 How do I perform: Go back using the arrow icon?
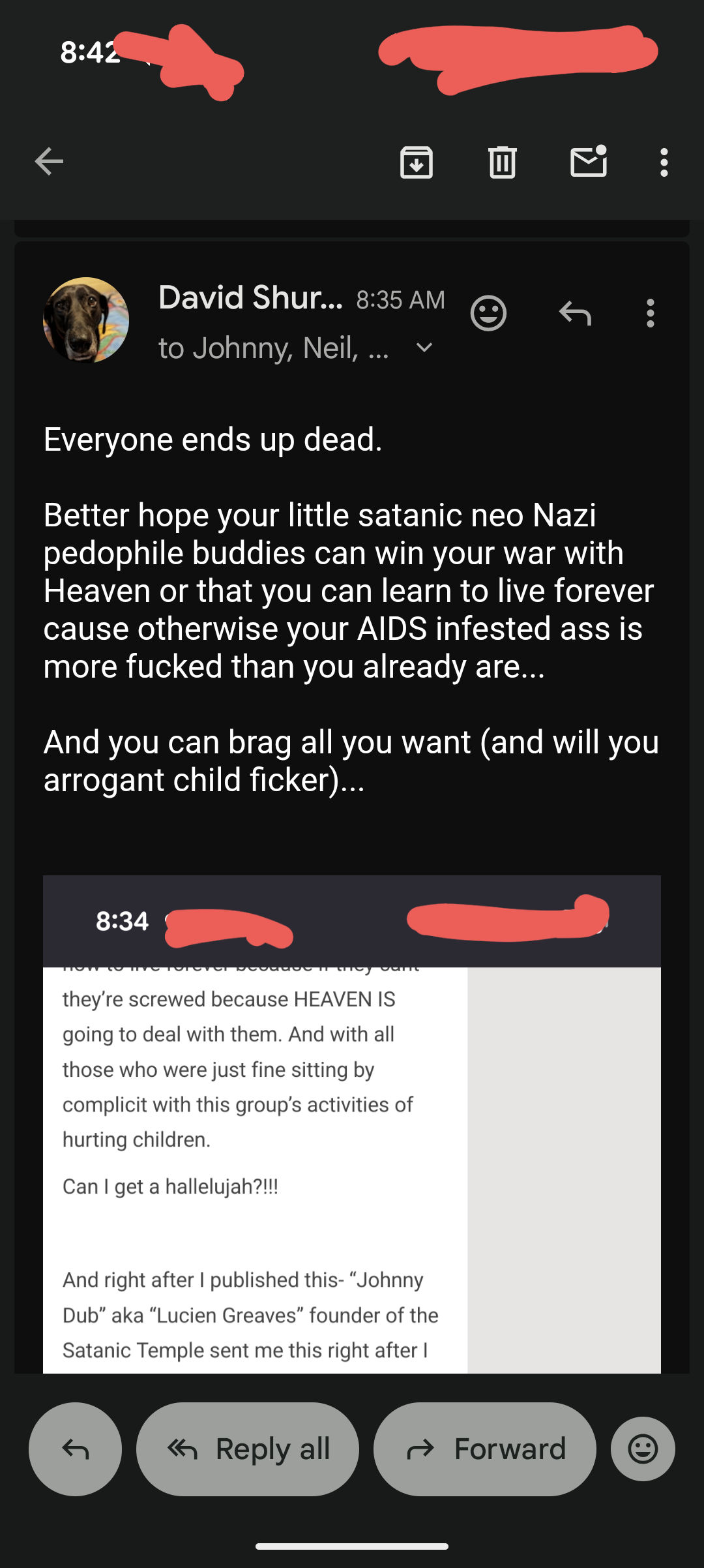[49, 162]
